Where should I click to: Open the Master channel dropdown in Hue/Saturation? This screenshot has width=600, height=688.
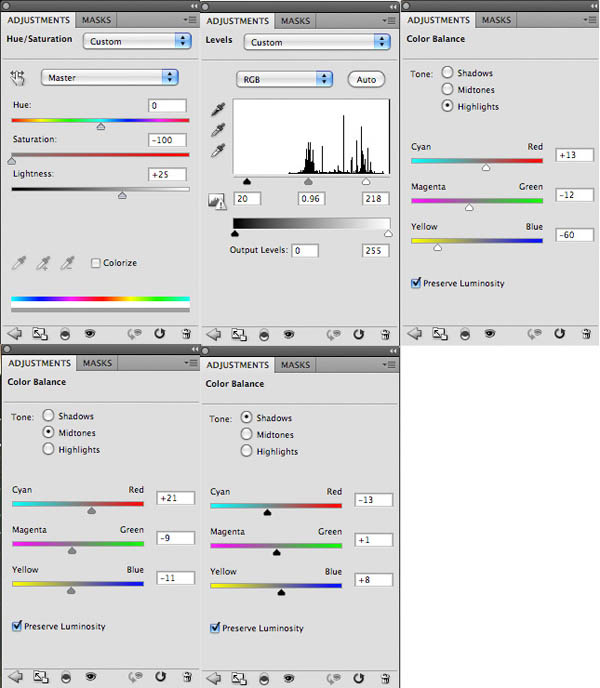pos(110,77)
